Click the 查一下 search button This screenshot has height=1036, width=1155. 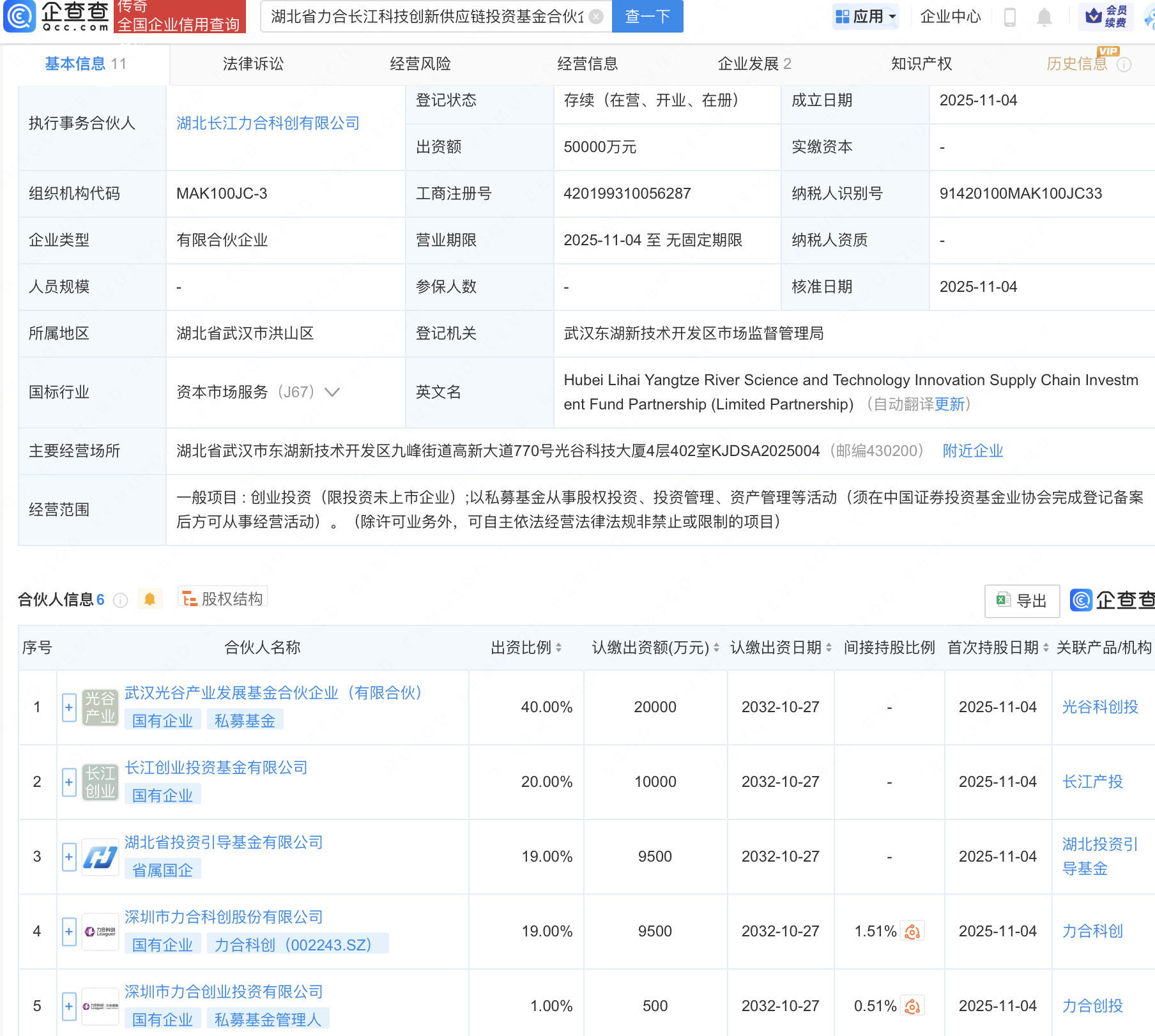[x=647, y=17]
